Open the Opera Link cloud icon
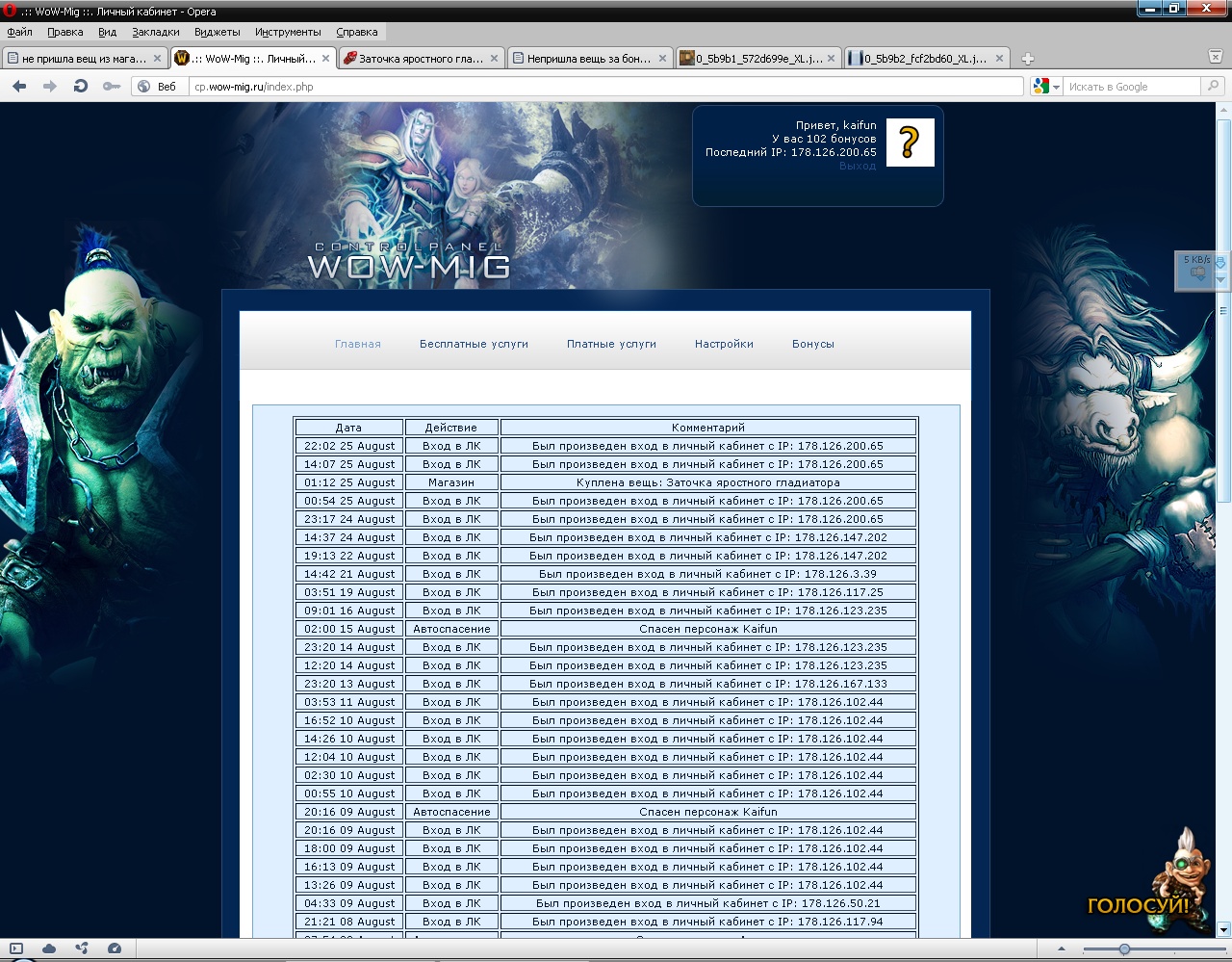1232x962 pixels. (x=49, y=949)
